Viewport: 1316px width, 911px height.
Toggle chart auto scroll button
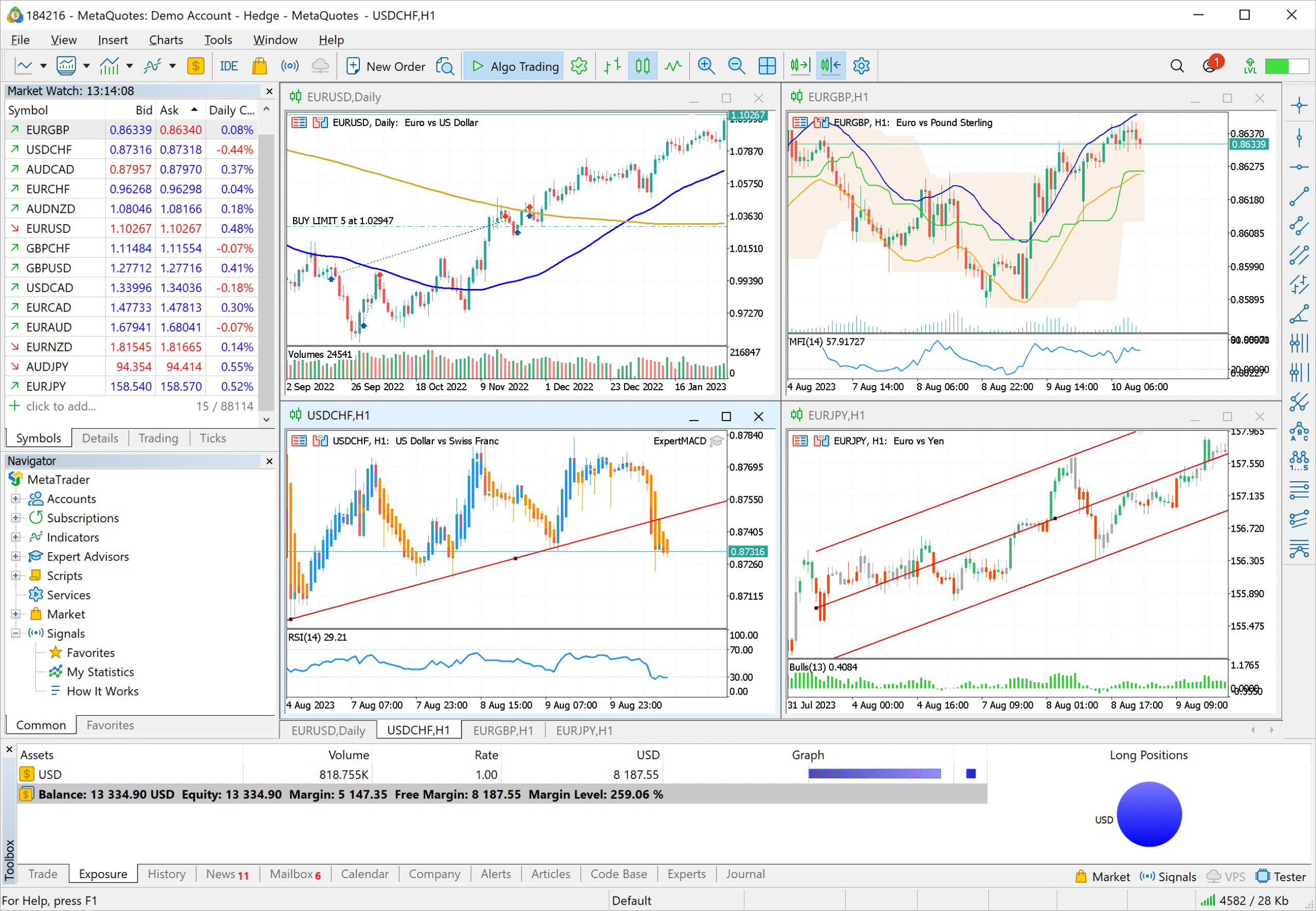[x=800, y=66]
